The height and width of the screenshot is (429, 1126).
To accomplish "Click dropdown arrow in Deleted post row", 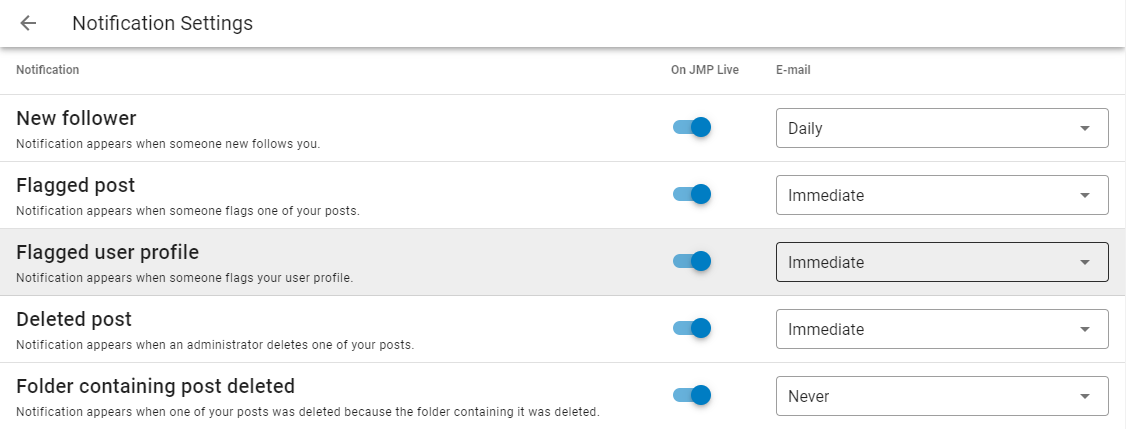I will pos(1085,329).
